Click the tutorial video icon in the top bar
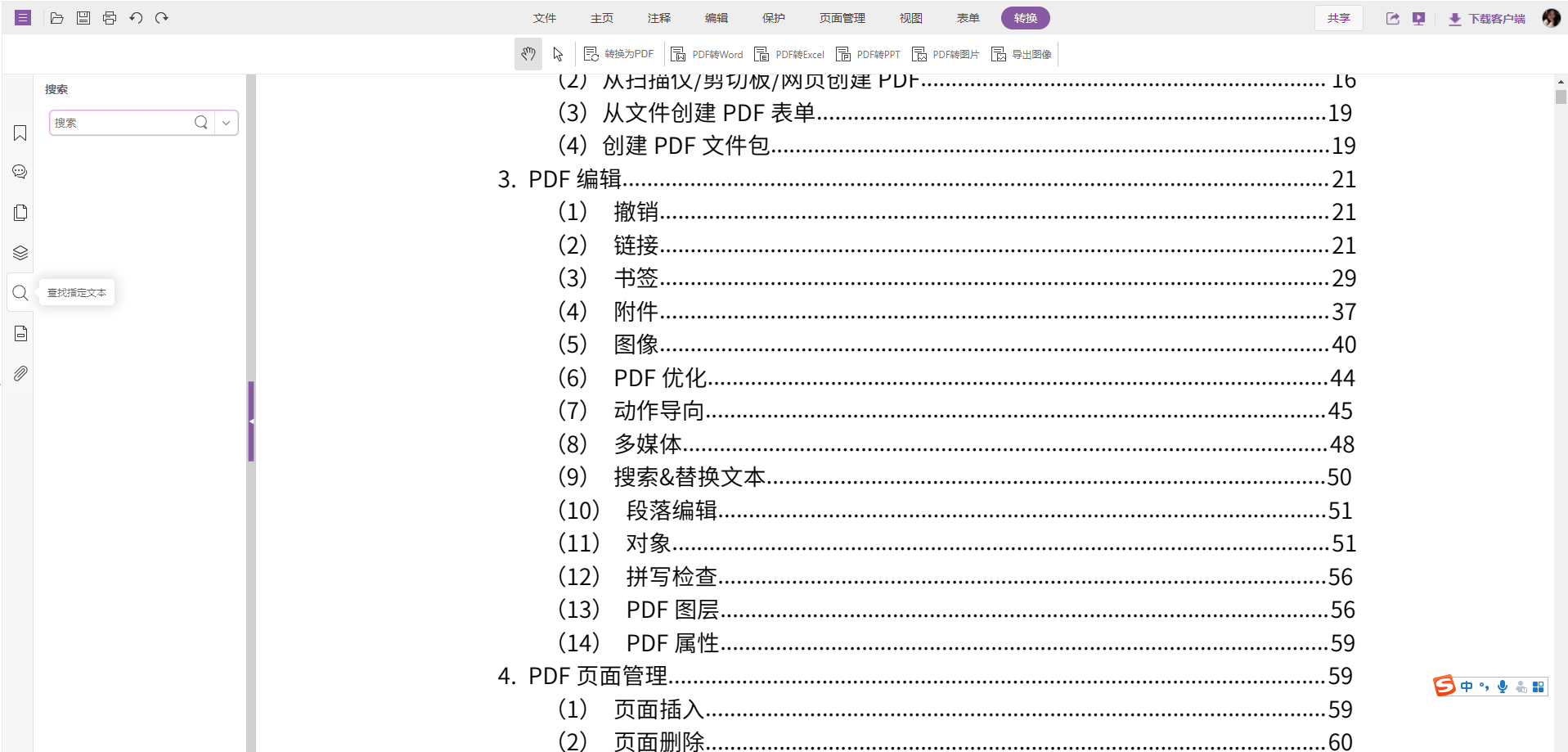The width and height of the screenshot is (1568, 752). coord(1419,17)
